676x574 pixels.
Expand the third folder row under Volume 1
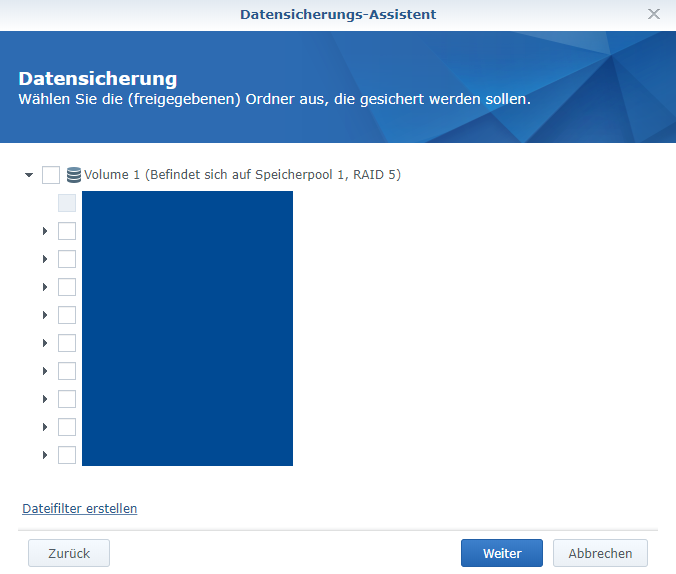click(45, 259)
